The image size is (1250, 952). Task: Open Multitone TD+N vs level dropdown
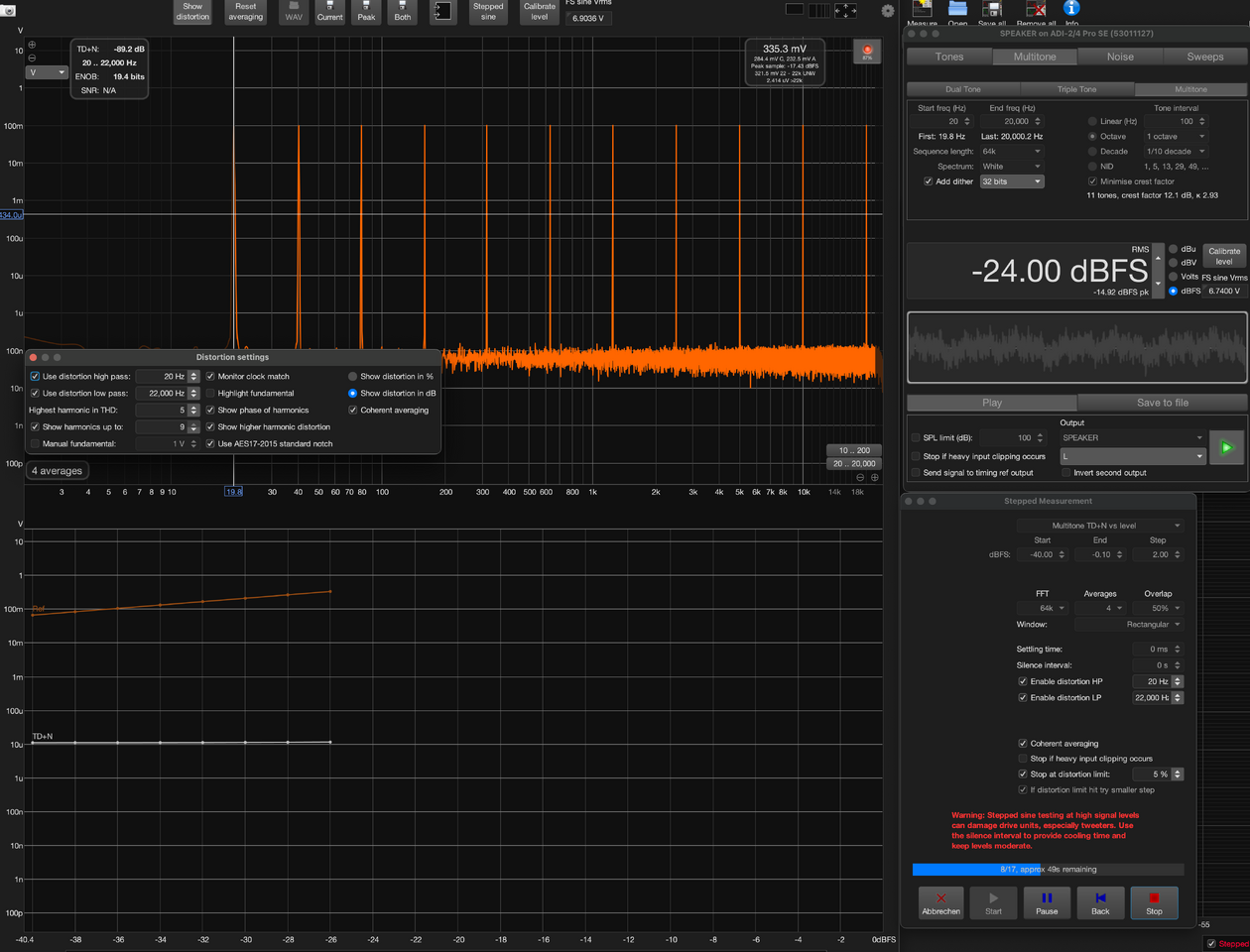tap(1100, 526)
